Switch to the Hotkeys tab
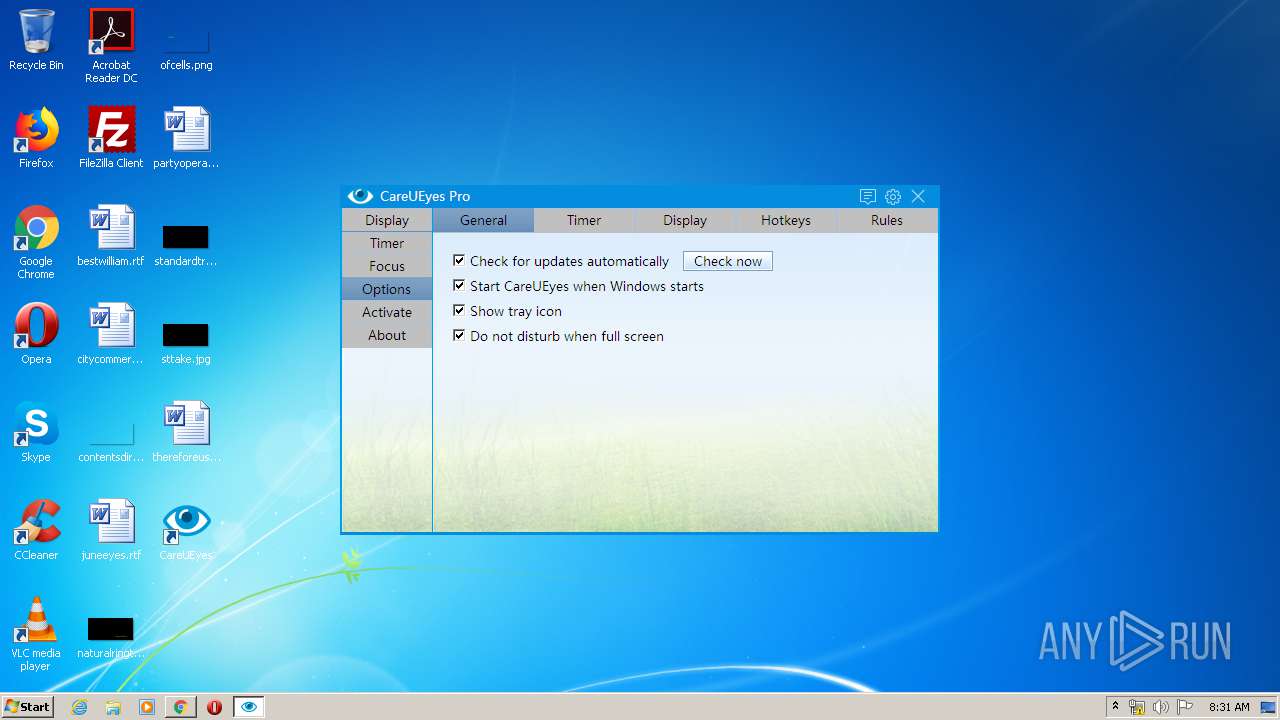The image size is (1280, 720). click(x=786, y=220)
